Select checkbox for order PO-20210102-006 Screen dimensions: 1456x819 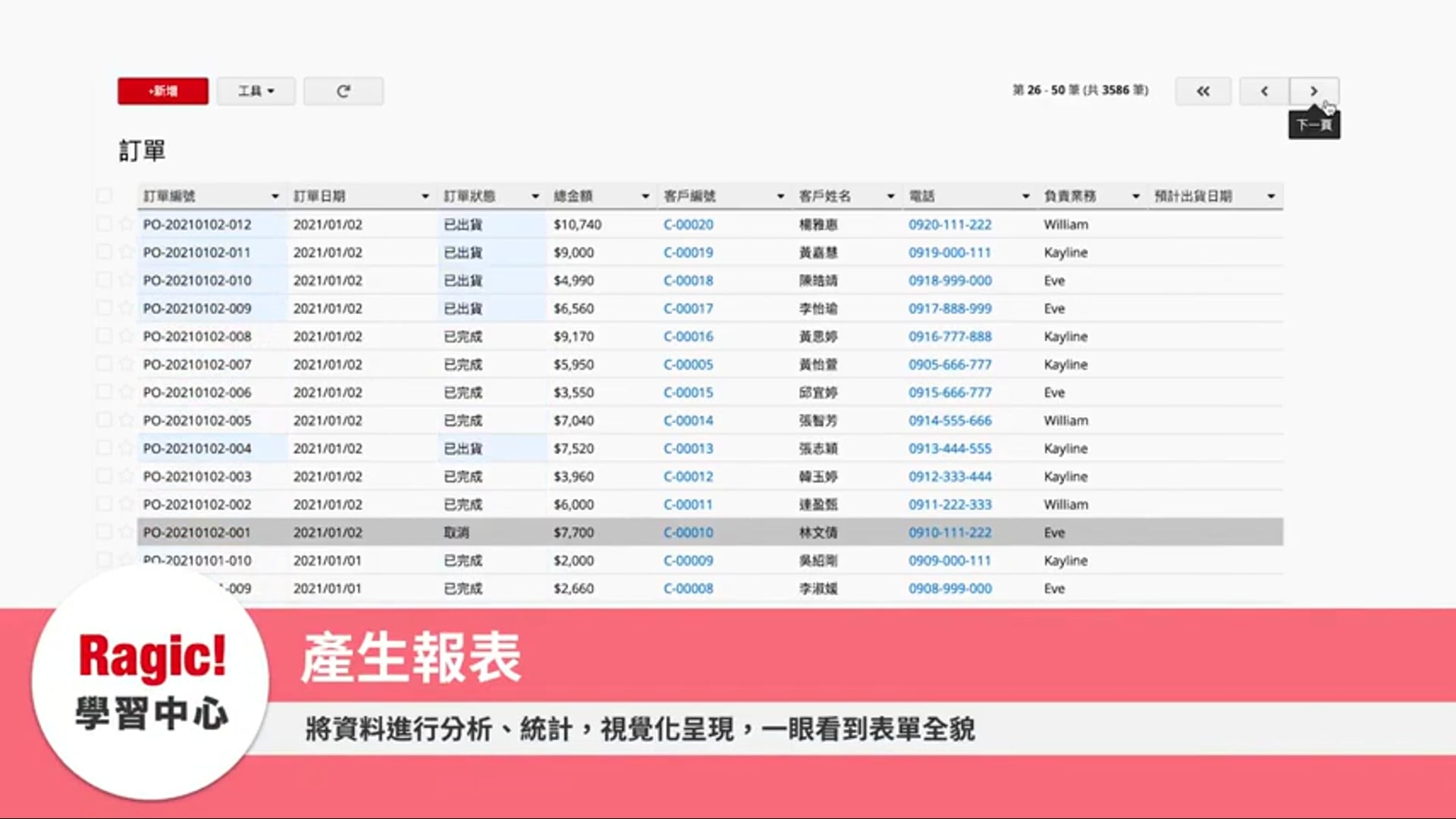(105, 392)
